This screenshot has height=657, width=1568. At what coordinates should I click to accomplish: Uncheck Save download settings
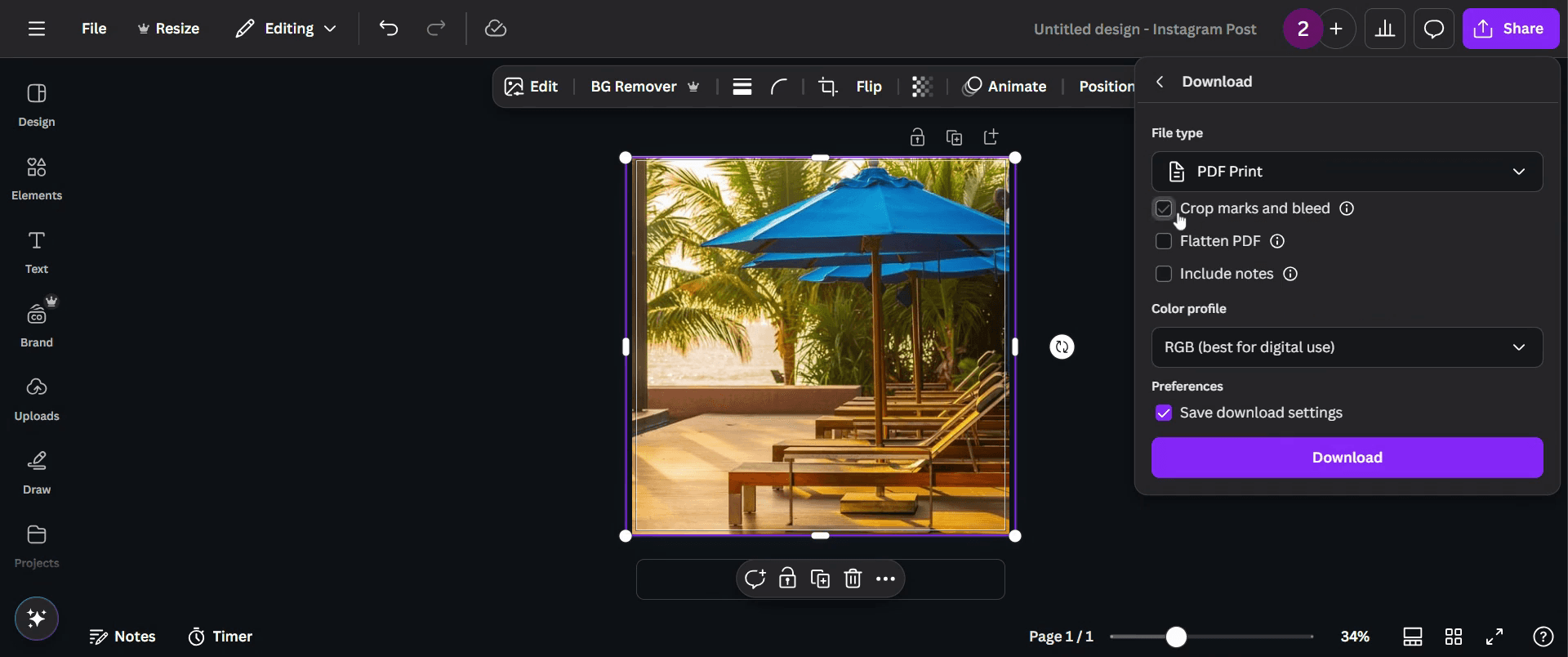tap(1164, 413)
